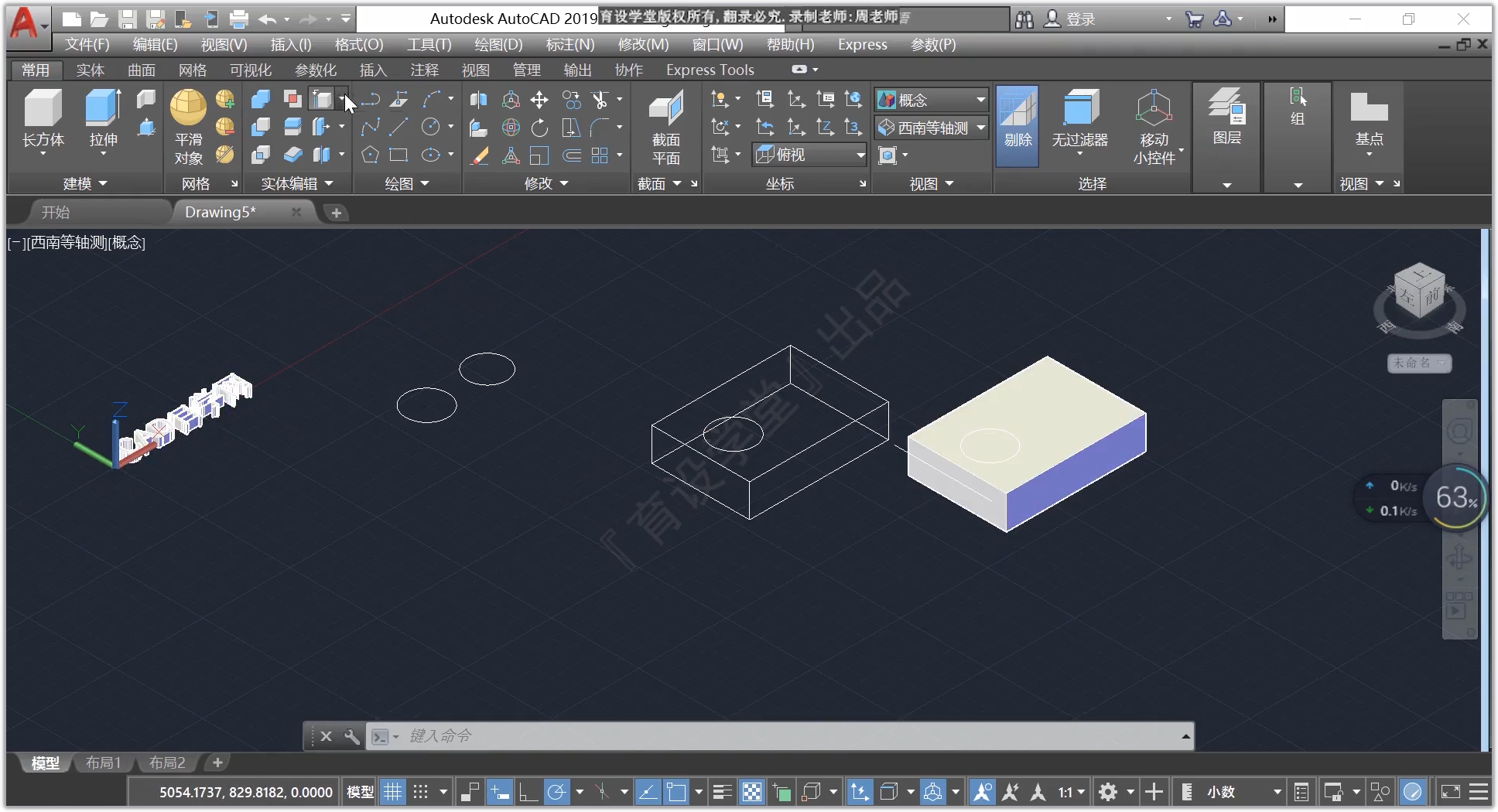The width and height of the screenshot is (1498, 812).
Task: Open the customization wrench on command line
Action: click(351, 735)
